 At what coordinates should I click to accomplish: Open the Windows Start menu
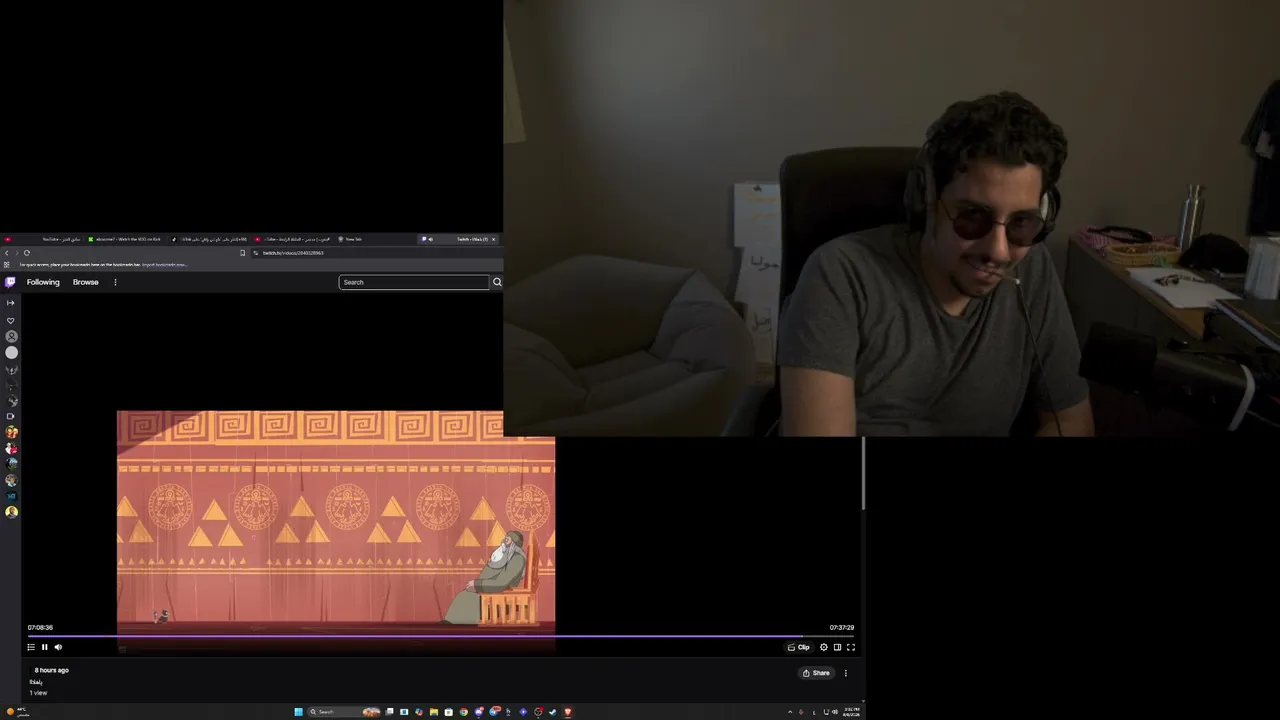click(x=298, y=712)
